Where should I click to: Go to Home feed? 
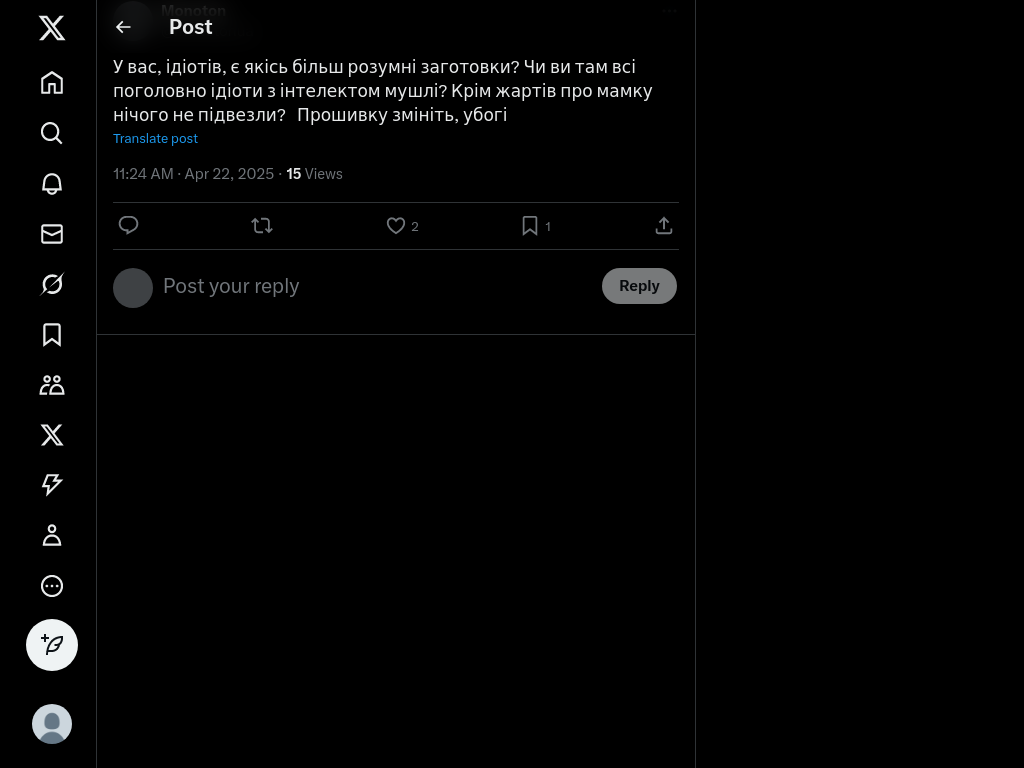click(52, 83)
